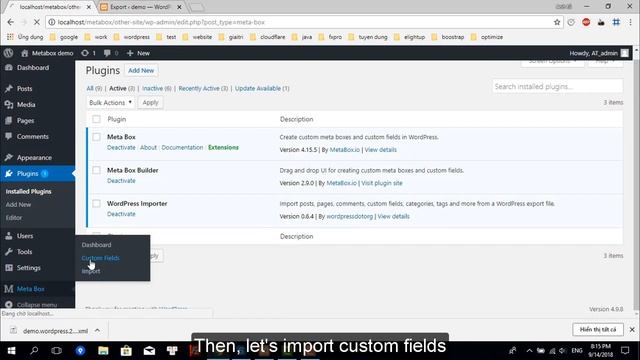Open the Mail app from the taskbar
Viewport: 640px width, 360px height.
point(149,350)
